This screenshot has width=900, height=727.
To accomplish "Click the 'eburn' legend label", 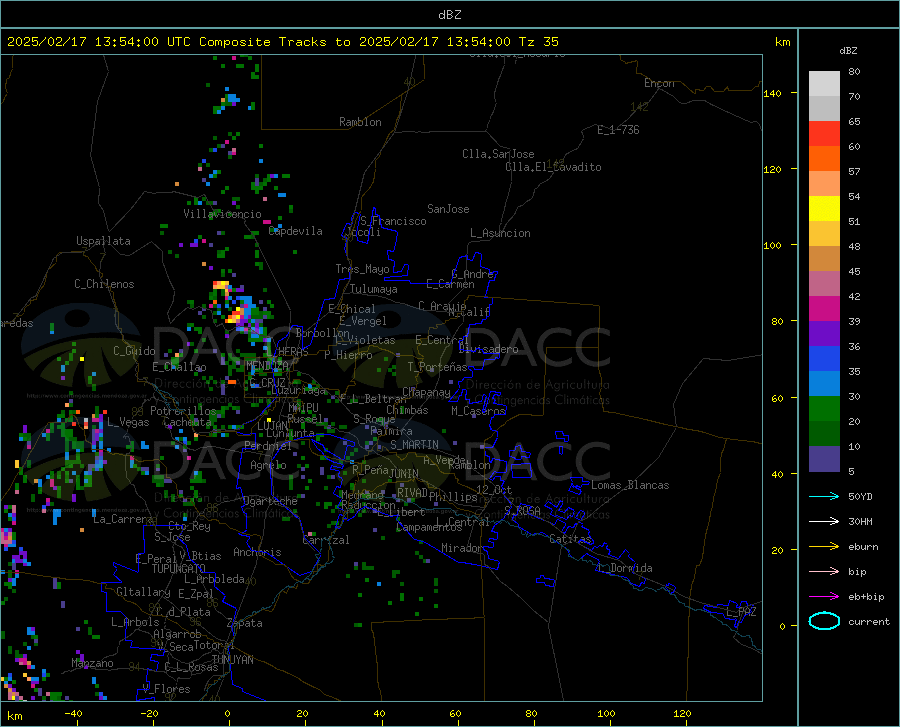I will (863, 547).
